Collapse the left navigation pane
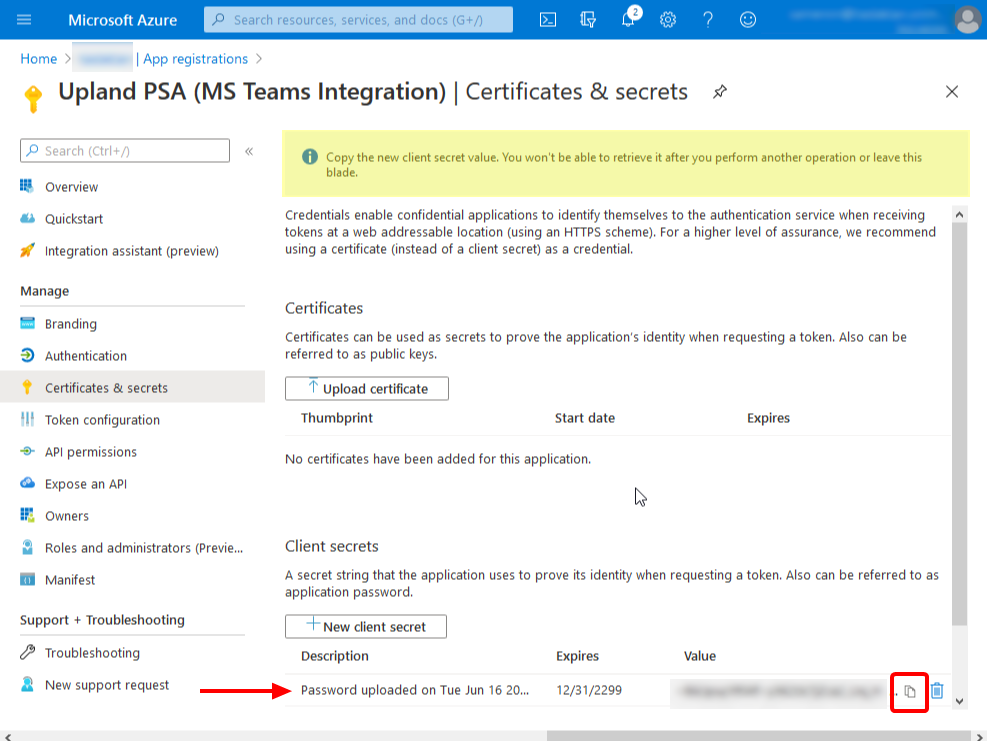 click(x=249, y=151)
